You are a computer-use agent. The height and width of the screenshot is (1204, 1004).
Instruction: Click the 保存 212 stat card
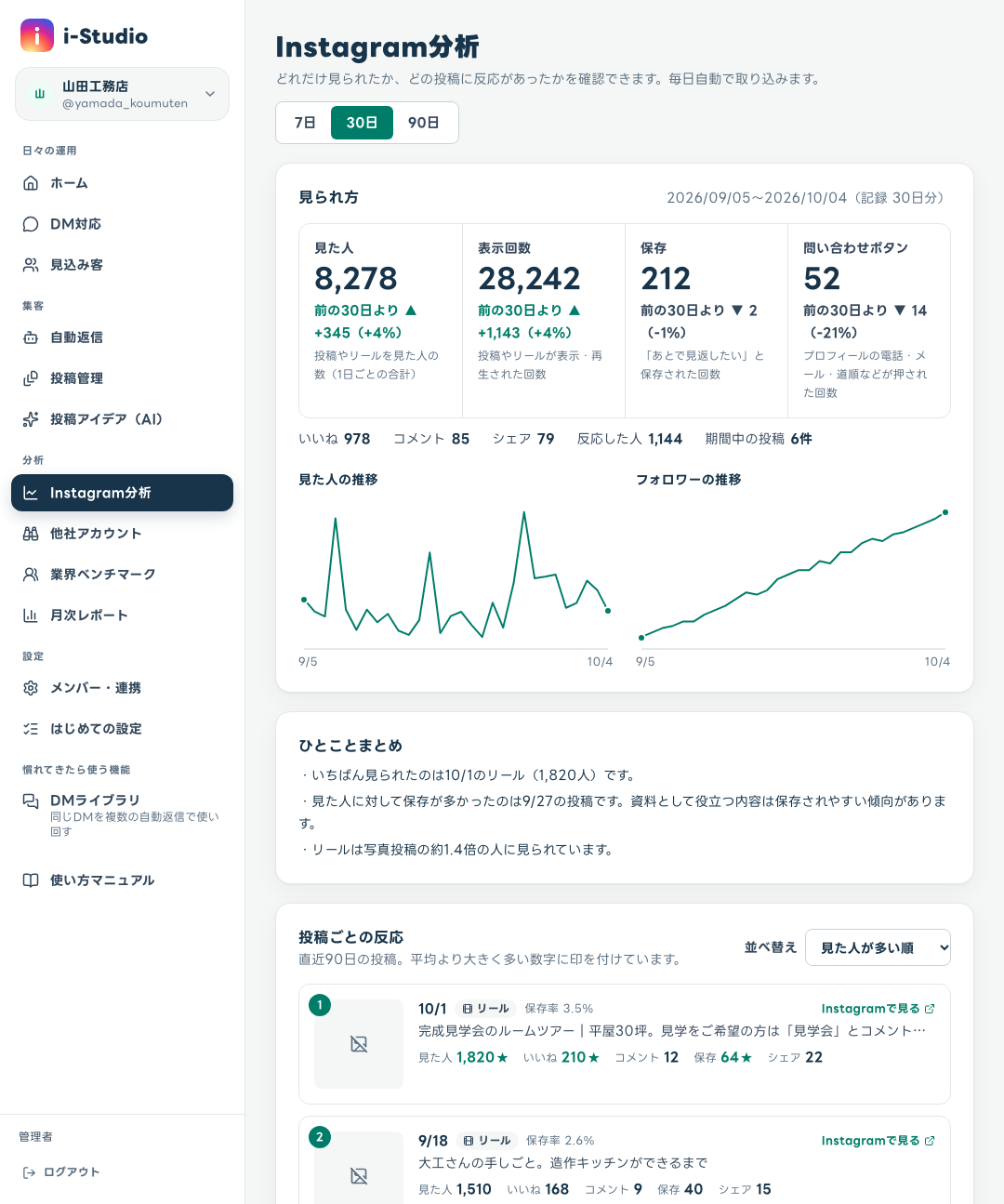click(707, 321)
